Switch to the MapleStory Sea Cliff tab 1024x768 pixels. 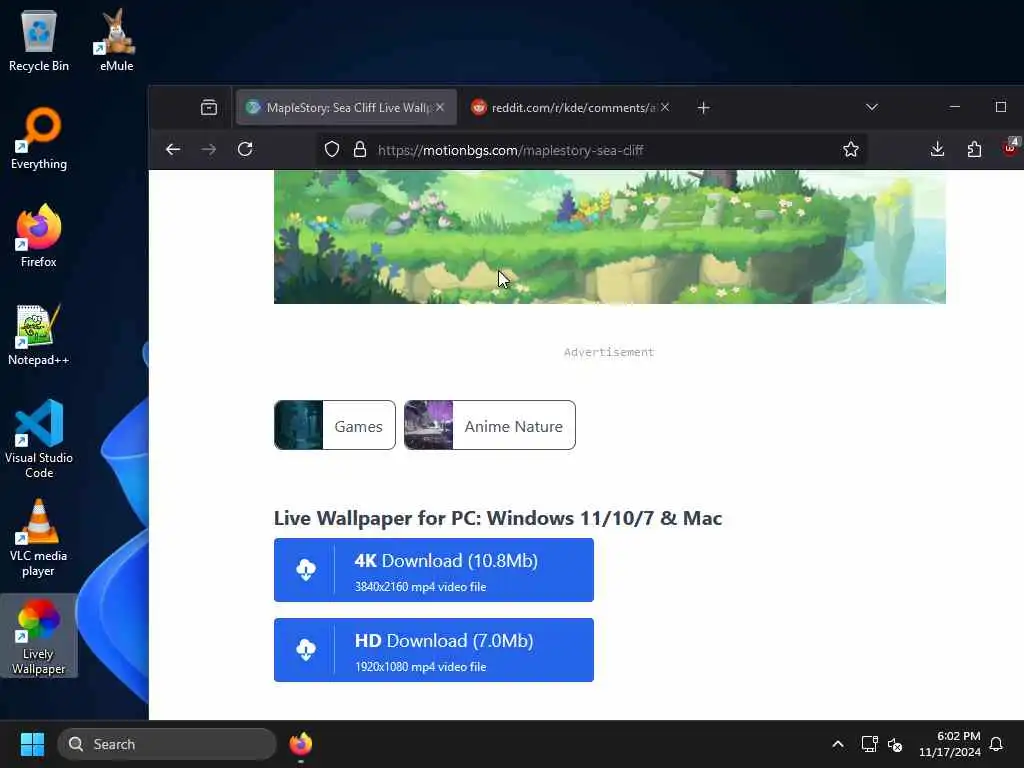[346, 107]
